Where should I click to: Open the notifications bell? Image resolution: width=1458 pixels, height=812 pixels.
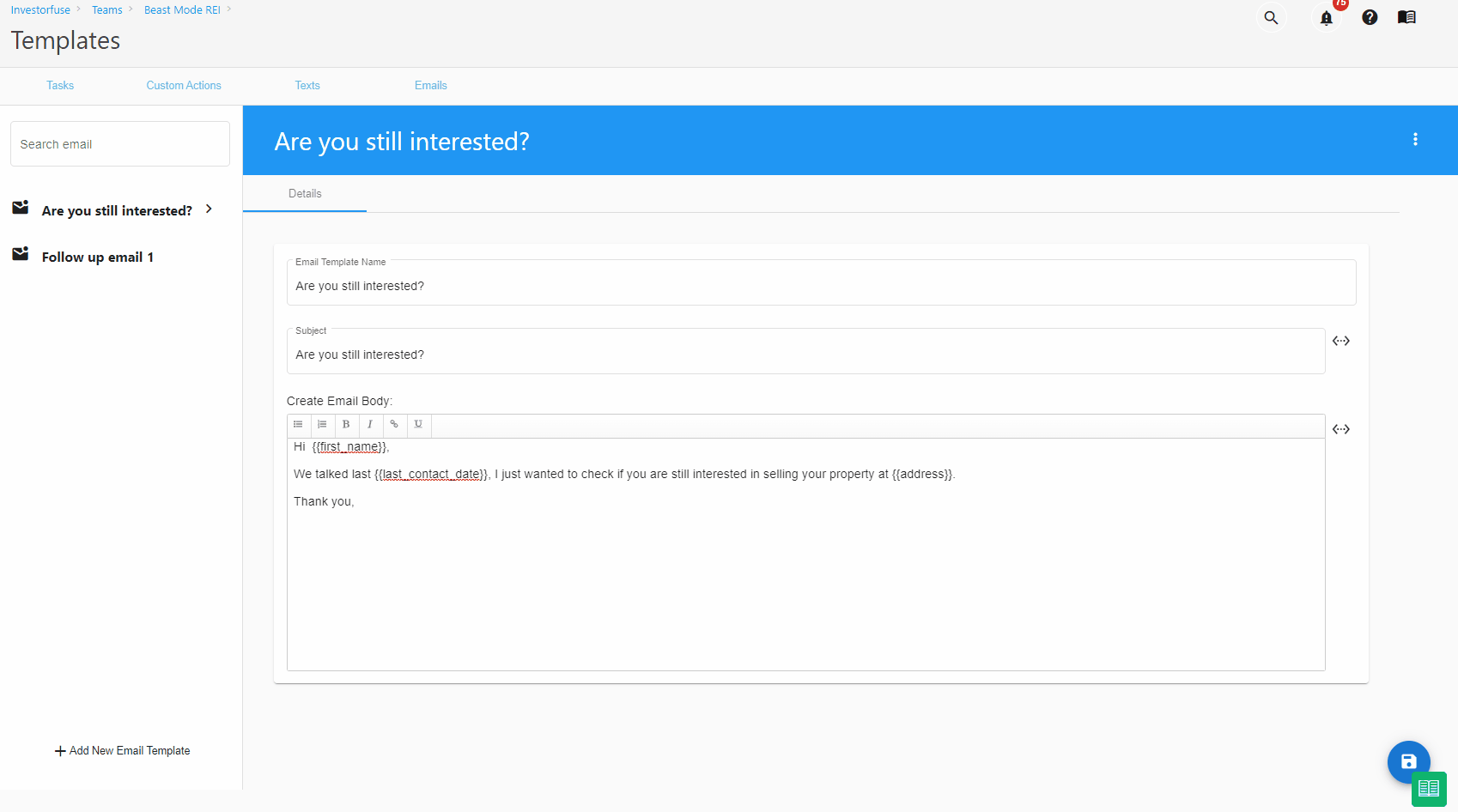pyautogui.click(x=1326, y=18)
